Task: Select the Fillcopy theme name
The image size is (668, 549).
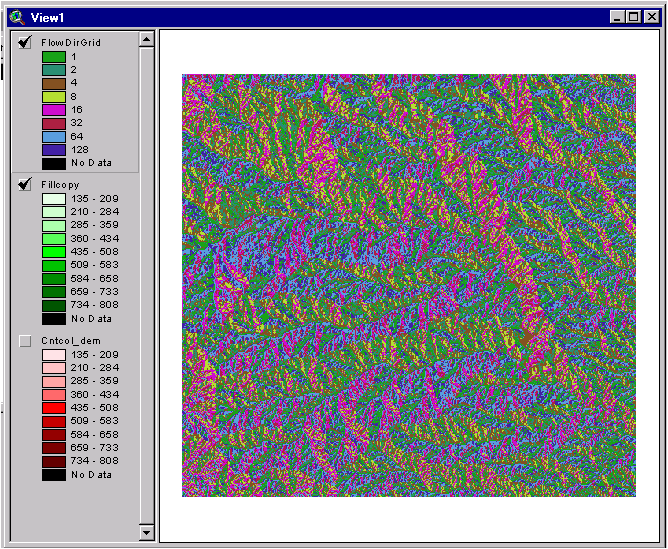Action: (x=60, y=185)
